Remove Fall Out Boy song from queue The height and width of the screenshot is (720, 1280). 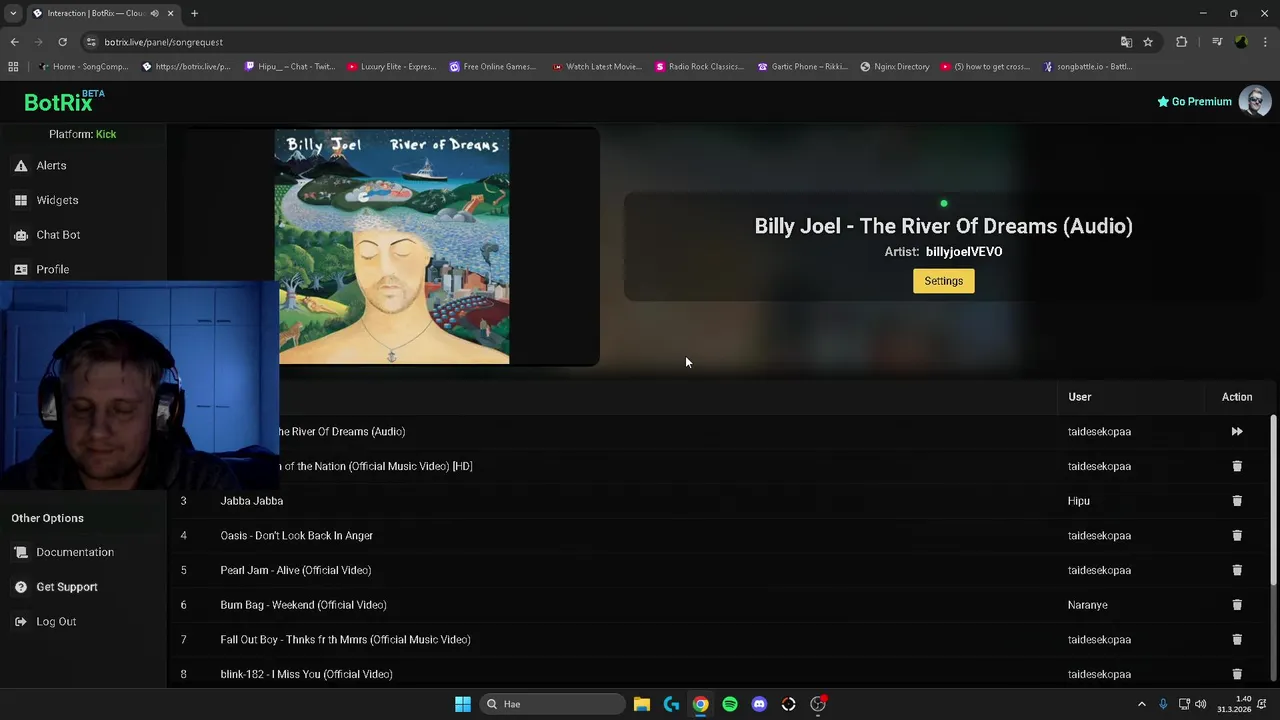[x=1237, y=640]
